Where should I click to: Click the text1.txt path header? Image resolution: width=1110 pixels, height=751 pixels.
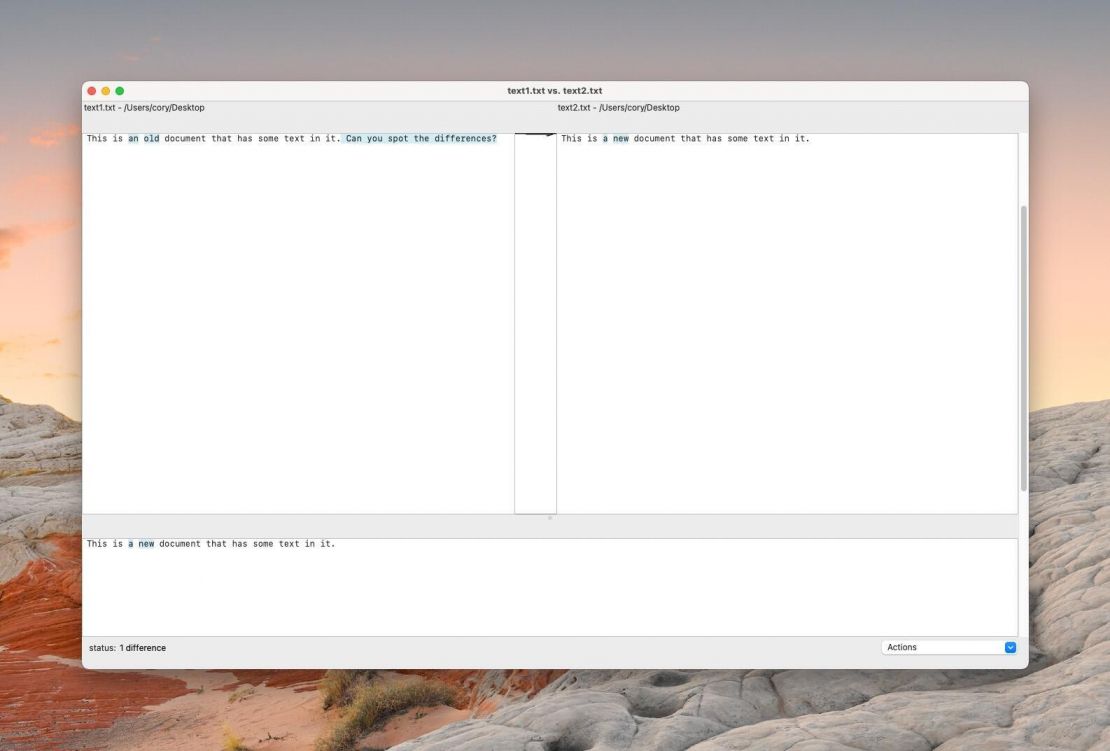[x=145, y=107]
